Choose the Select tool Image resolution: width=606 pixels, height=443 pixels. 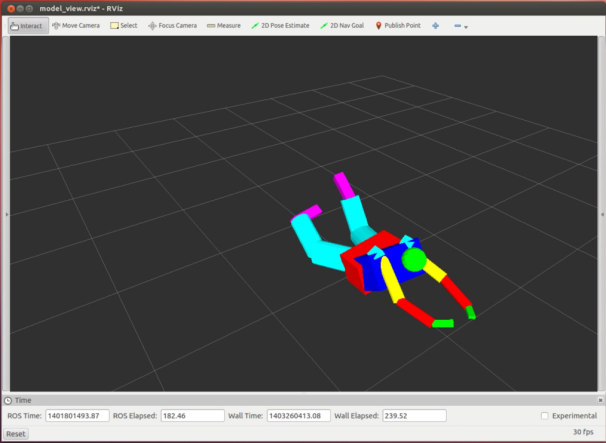click(124, 26)
